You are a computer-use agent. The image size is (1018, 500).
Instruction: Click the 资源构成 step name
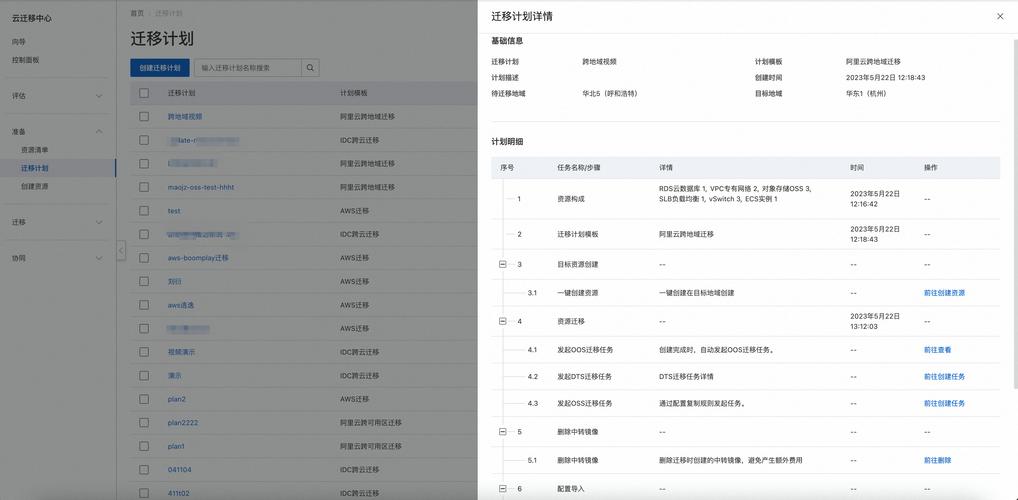(x=571, y=199)
